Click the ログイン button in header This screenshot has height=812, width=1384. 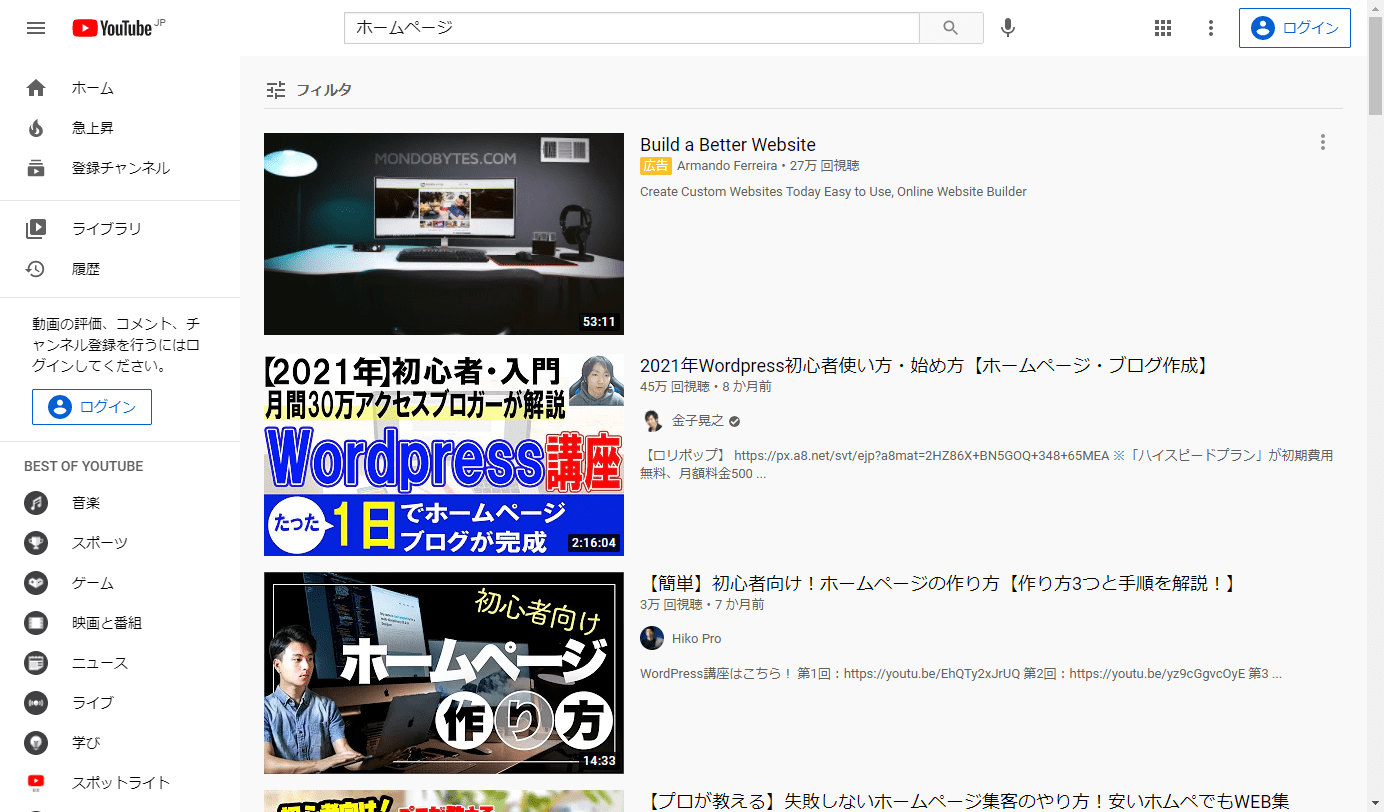1295,28
